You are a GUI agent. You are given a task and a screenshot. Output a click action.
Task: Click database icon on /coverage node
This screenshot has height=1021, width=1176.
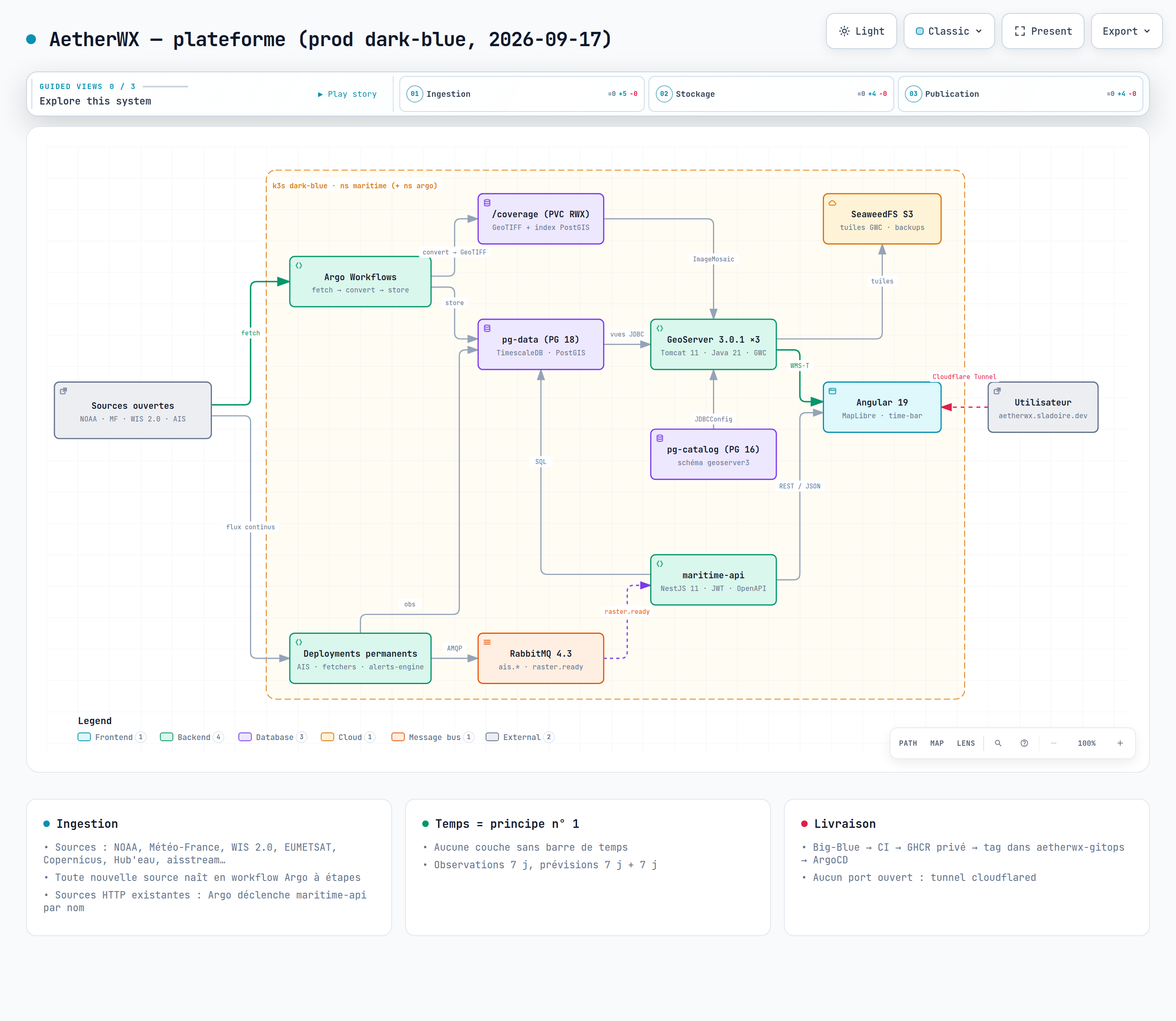tap(487, 203)
